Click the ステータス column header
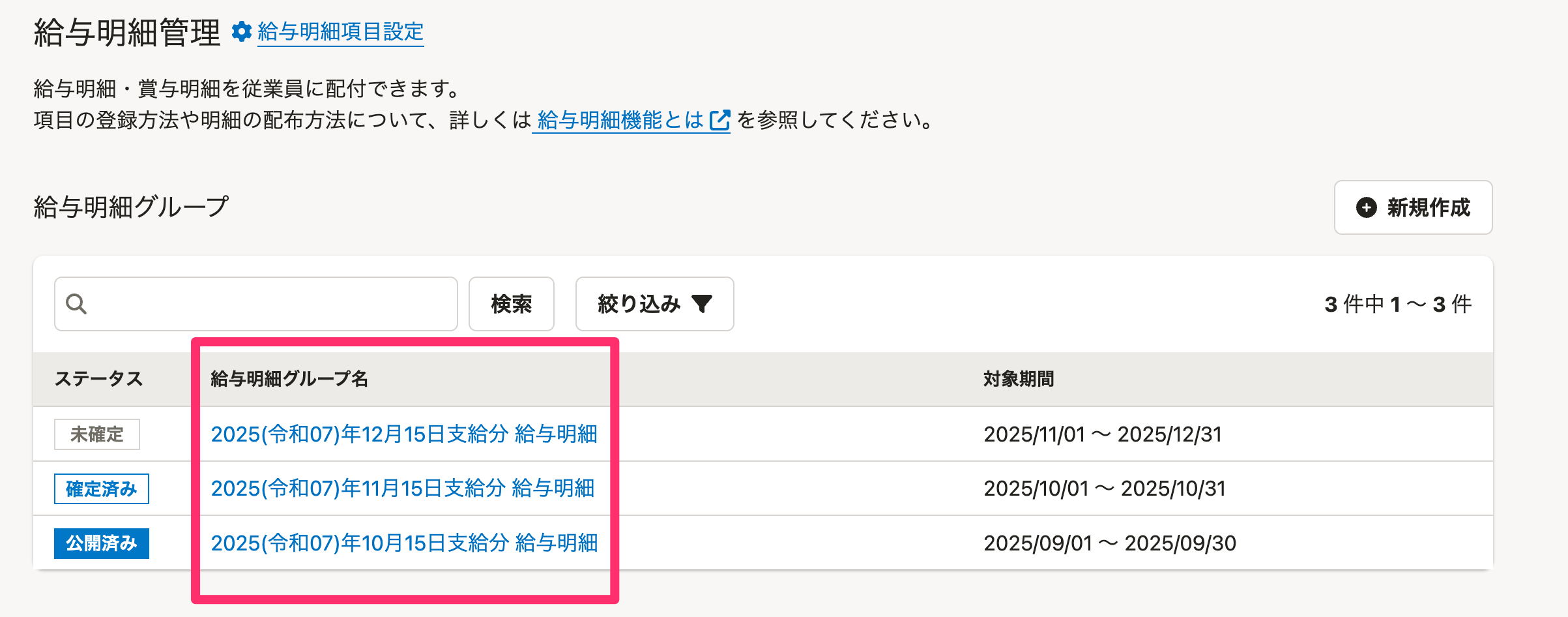Screen dimensions: 1568x617 [98, 379]
